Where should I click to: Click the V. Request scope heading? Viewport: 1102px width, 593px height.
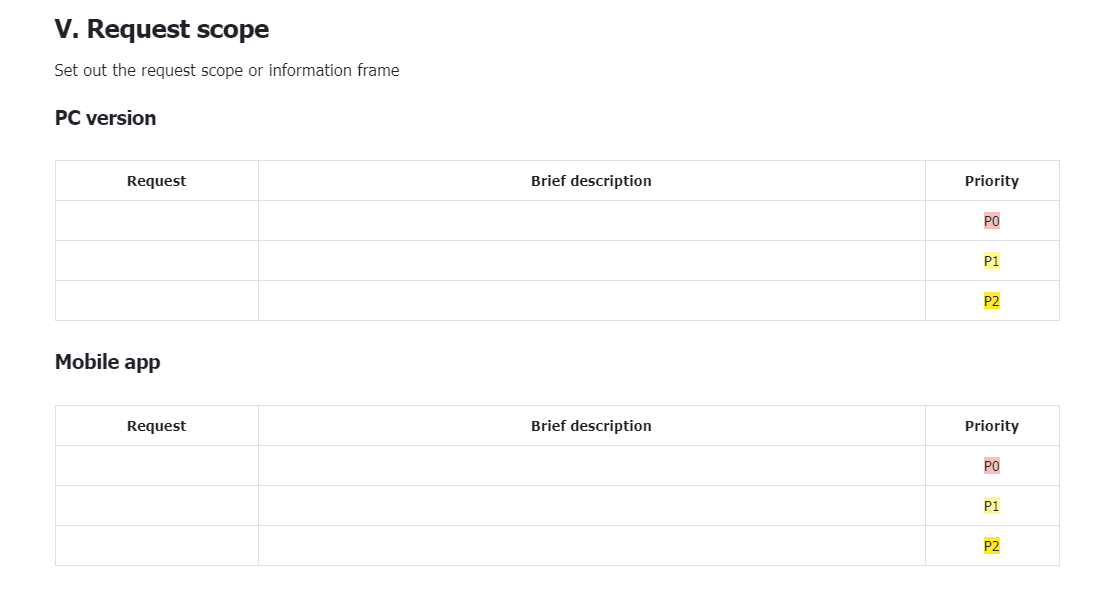(x=162, y=29)
